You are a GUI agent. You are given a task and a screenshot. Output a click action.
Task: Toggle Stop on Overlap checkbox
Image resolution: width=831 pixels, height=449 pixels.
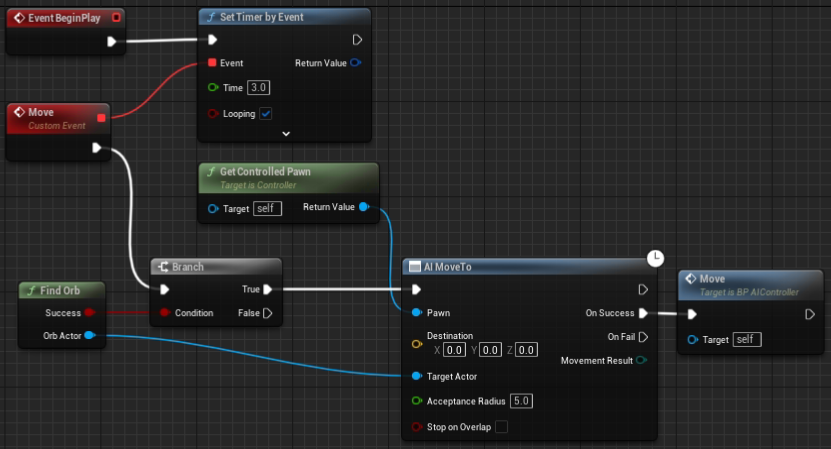(x=501, y=427)
